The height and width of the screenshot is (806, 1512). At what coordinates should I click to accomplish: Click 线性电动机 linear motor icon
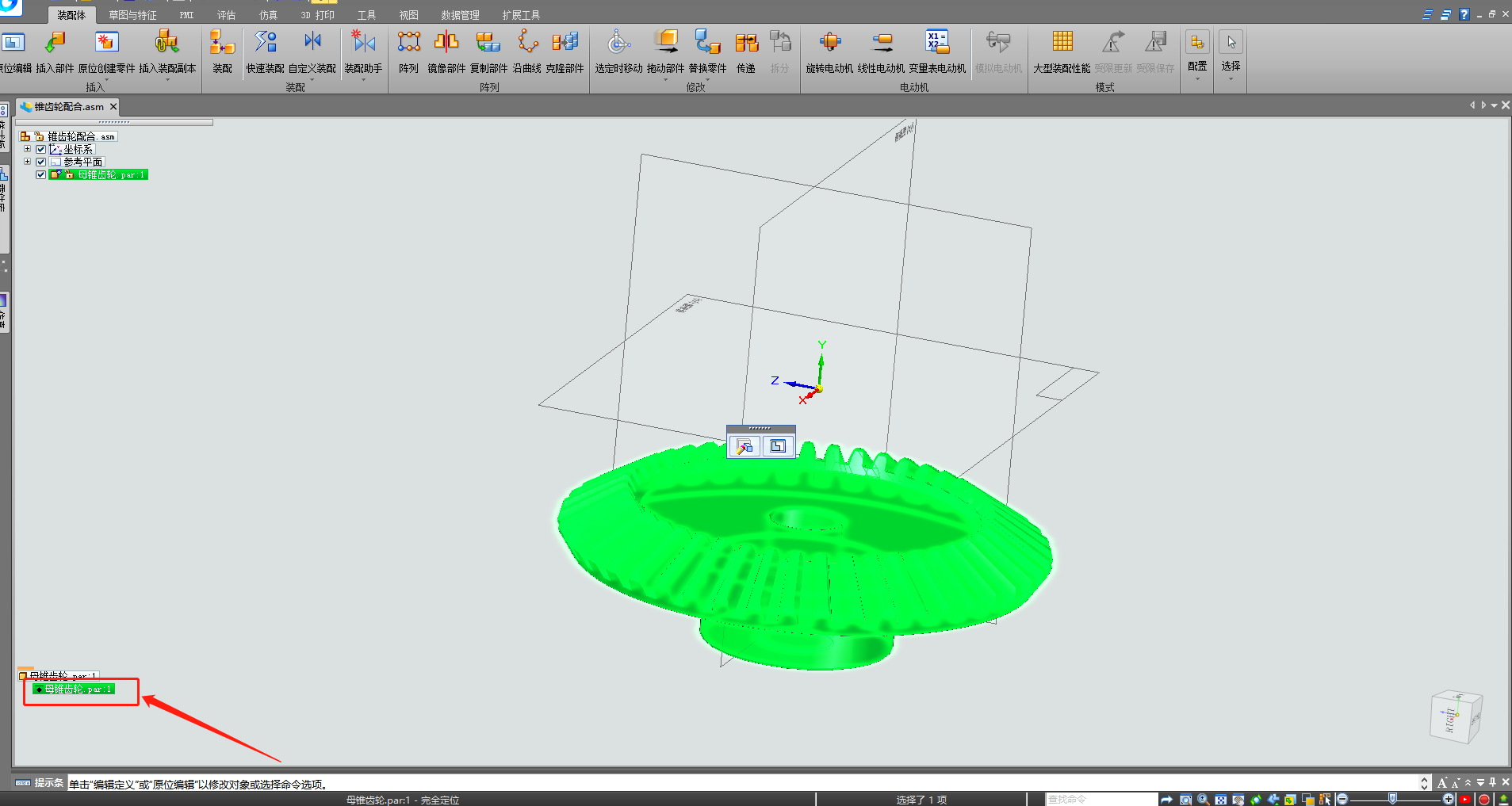pos(881,43)
